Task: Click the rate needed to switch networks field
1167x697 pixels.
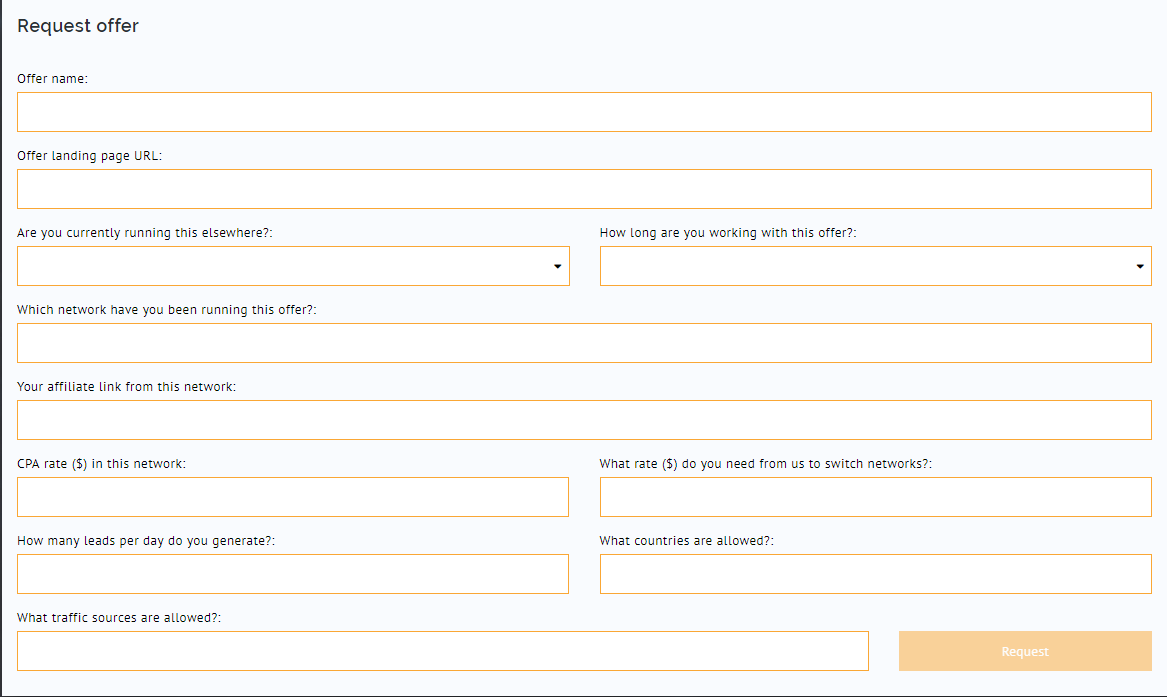Action: point(876,497)
